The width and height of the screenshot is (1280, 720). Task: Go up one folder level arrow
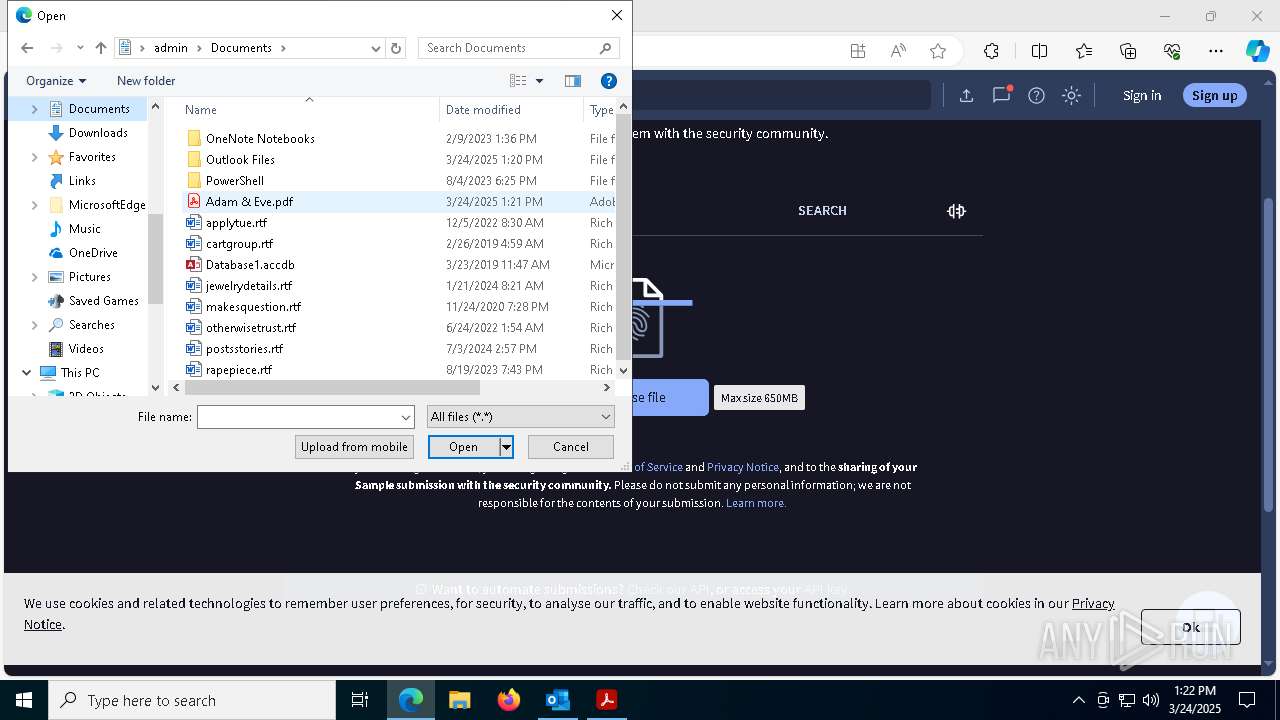(x=101, y=48)
